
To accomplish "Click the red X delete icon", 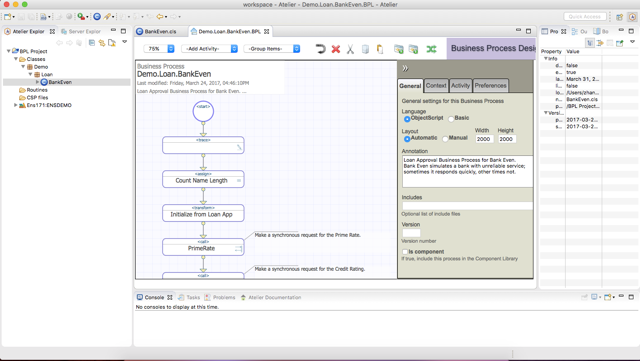I will coord(336,49).
